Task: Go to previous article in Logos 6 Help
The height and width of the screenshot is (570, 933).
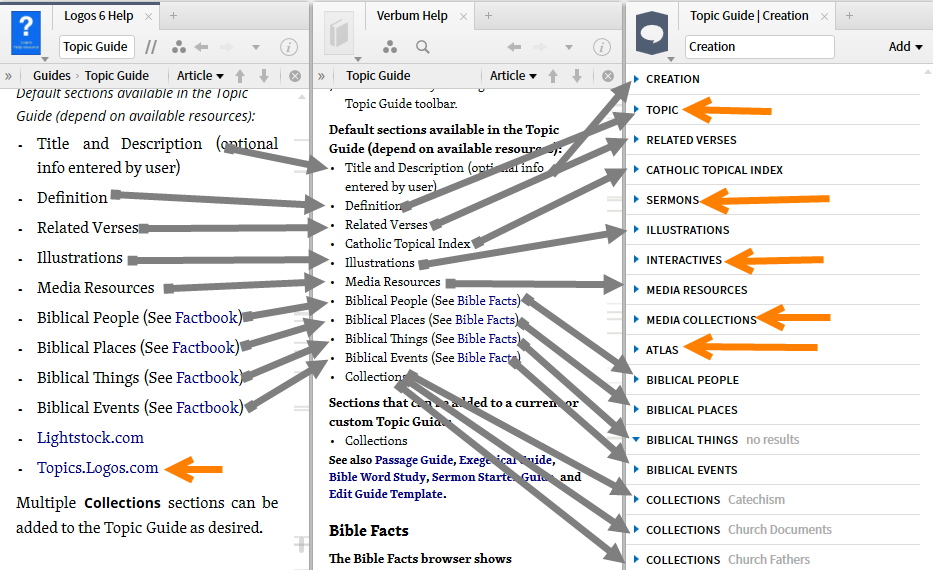Action: pyautogui.click(x=240, y=76)
